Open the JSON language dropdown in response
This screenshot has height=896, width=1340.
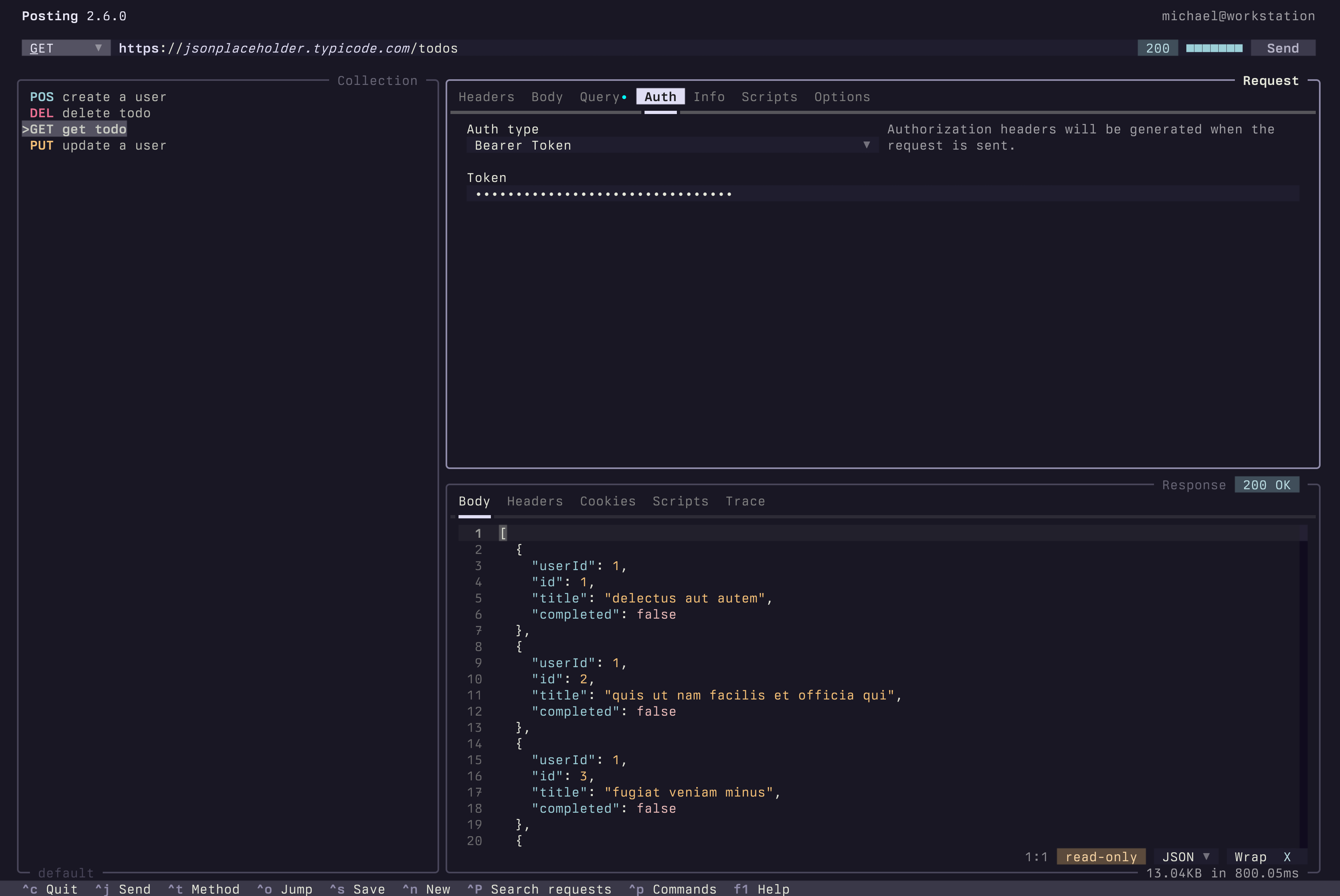(x=1186, y=856)
